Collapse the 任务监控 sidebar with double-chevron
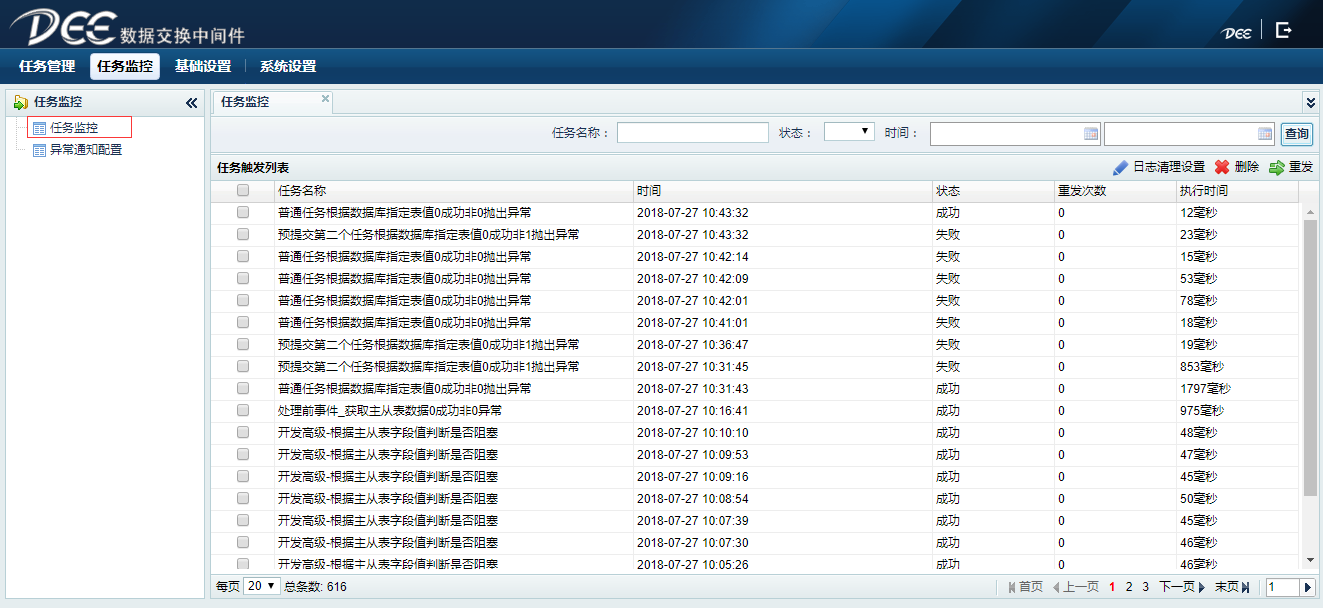1323x608 pixels. pos(192,102)
